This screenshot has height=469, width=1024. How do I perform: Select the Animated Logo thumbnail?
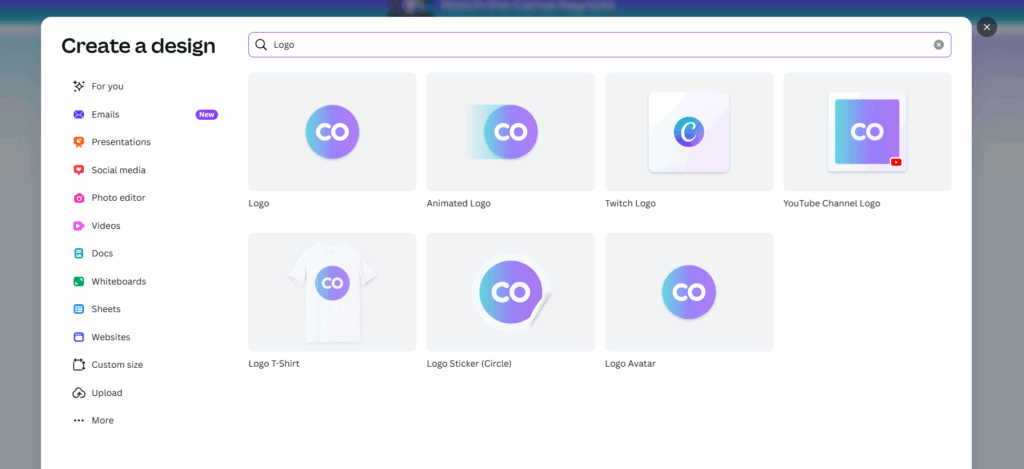coord(511,131)
